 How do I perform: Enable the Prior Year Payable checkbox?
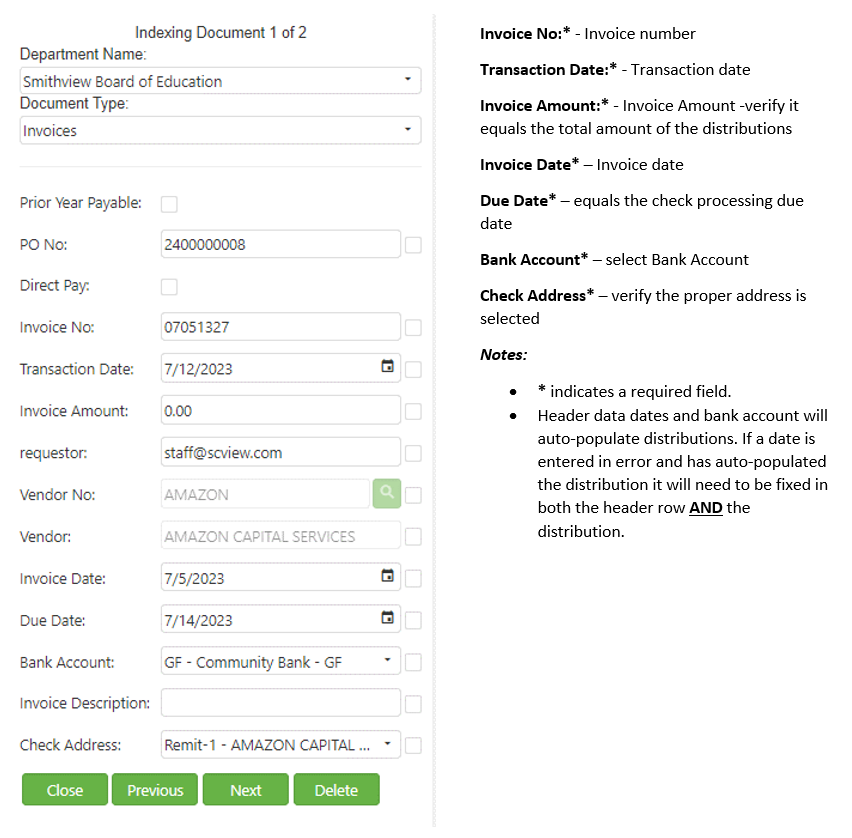pyautogui.click(x=169, y=204)
